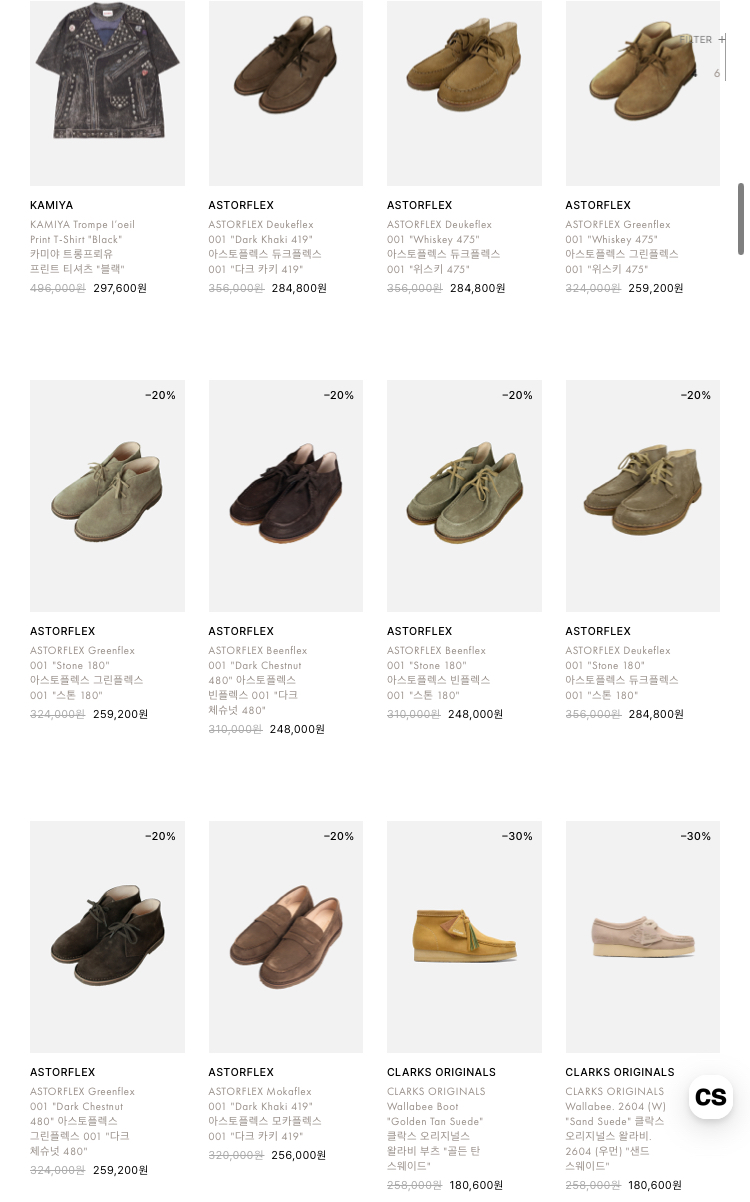
Task: Open ASTORFLEX Deukeflex Whiskey 475 product title
Action: (x=443, y=247)
